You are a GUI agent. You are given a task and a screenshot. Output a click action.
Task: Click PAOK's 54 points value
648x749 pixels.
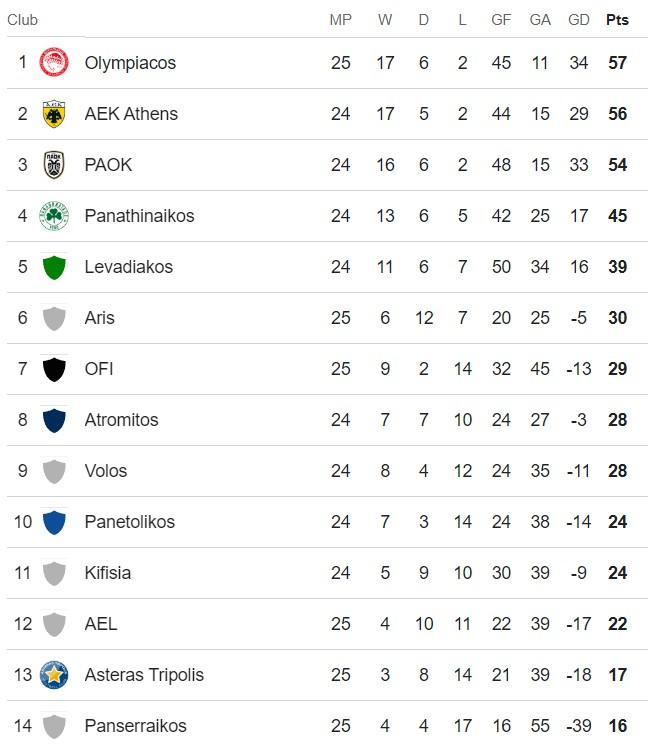[617, 165]
